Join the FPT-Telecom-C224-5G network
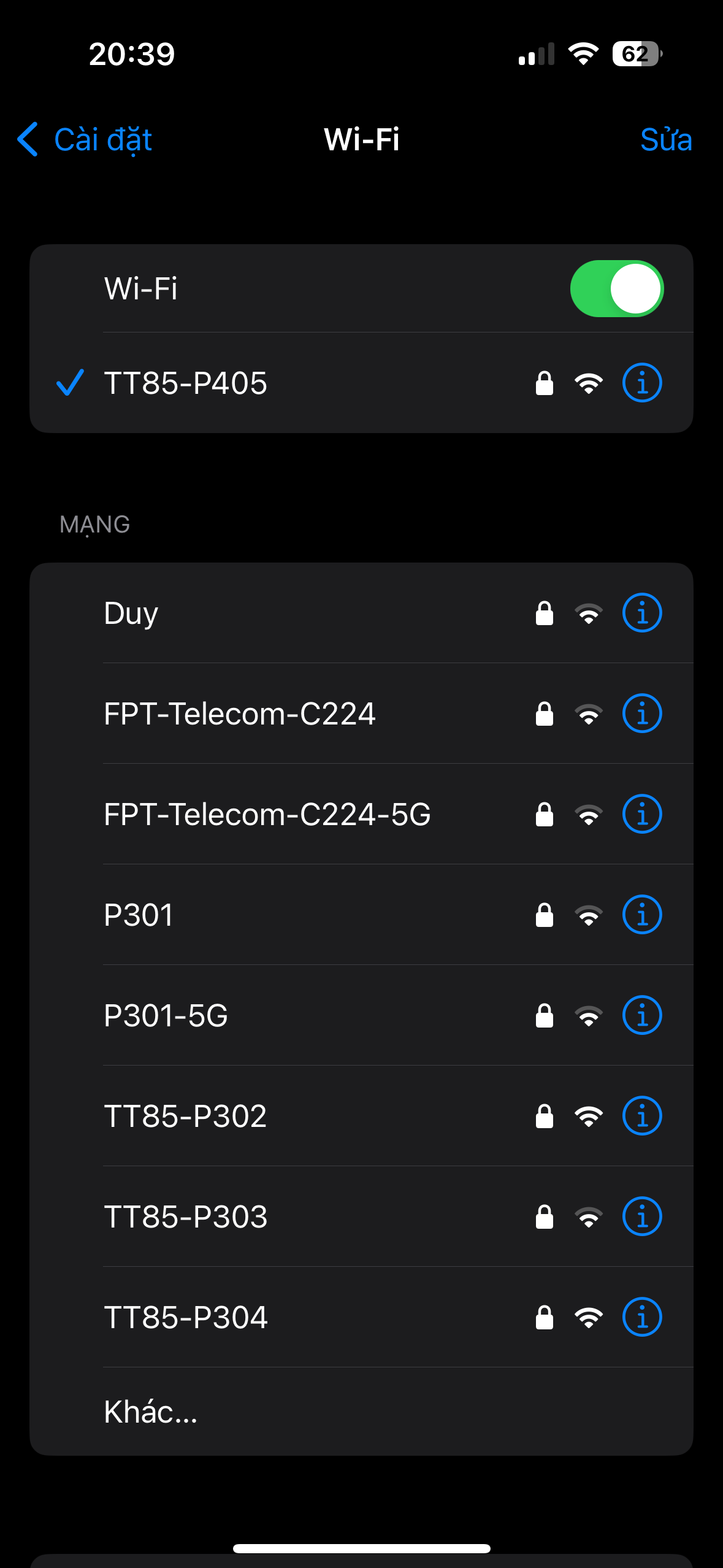 click(267, 814)
